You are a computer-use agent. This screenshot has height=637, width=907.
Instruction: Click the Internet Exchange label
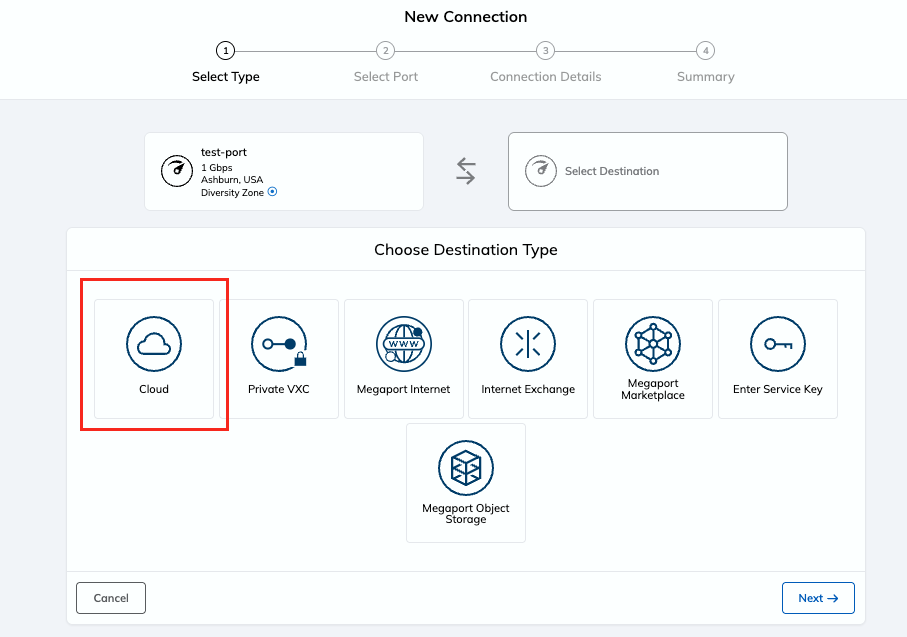(528, 389)
